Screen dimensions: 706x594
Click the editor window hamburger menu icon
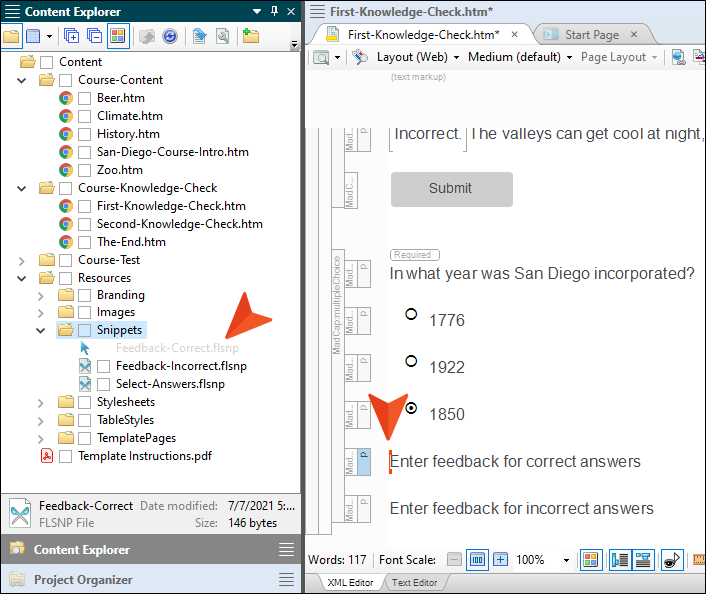(x=317, y=11)
